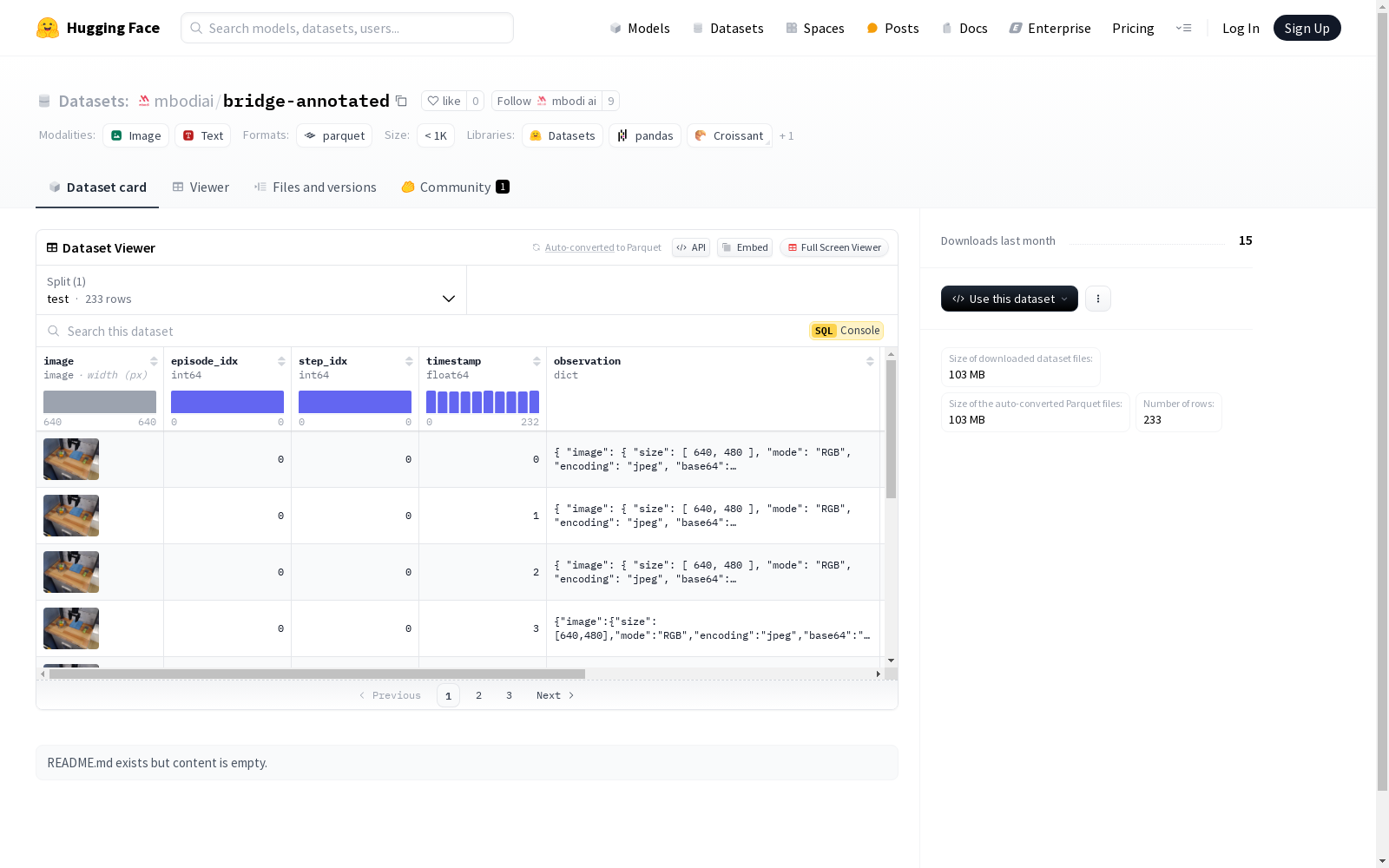Click the Sign Up button
Image resolution: width=1389 pixels, height=868 pixels.
pyautogui.click(x=1307, y=28)
